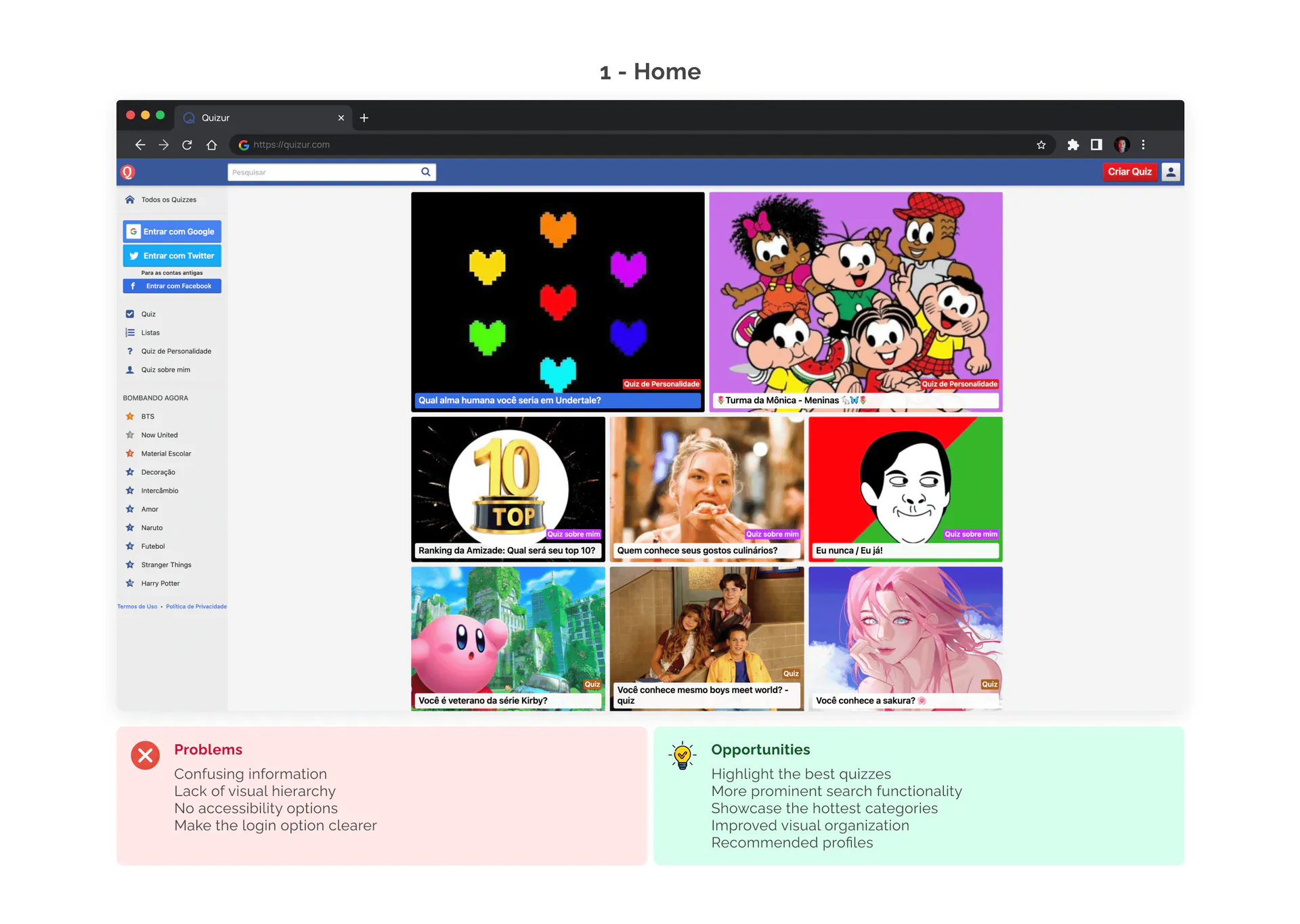
Task: Reload the page with the refresh icon
Action: (188, 145)
